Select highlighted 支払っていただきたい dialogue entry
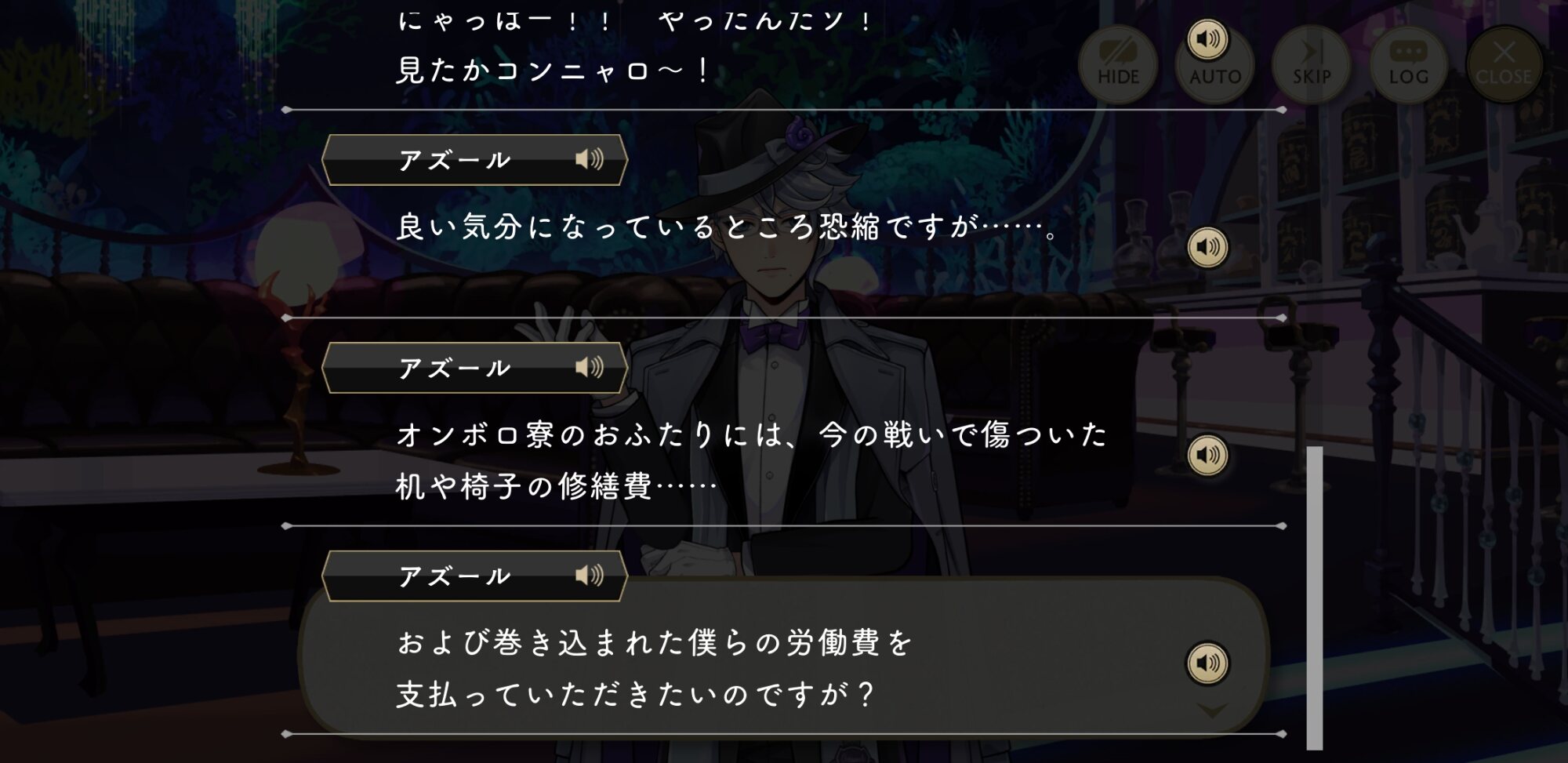 (784, 657)
